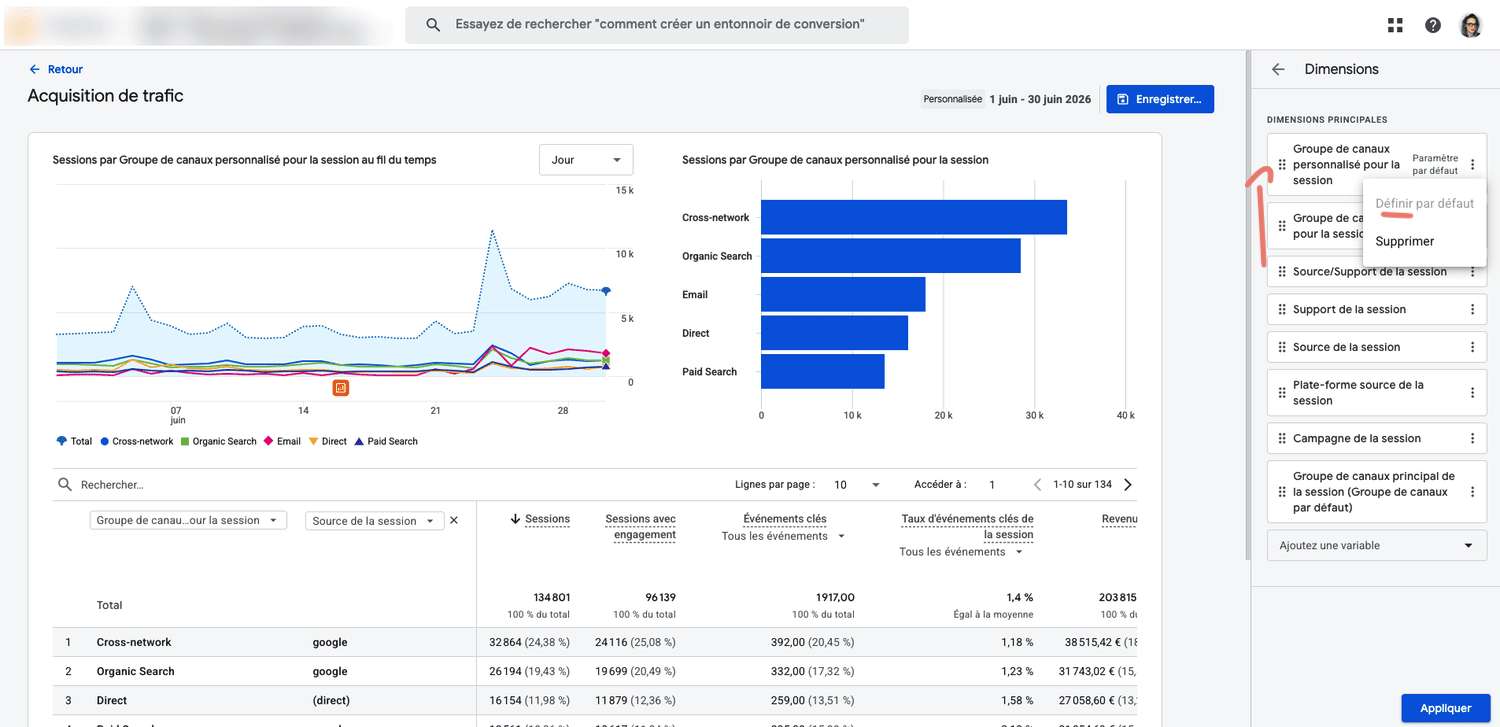This screenshot has height=727, width=1500.
Task: Open three-dot menu for Plate-forme source de la session
Action: (x=1472, y=393)
